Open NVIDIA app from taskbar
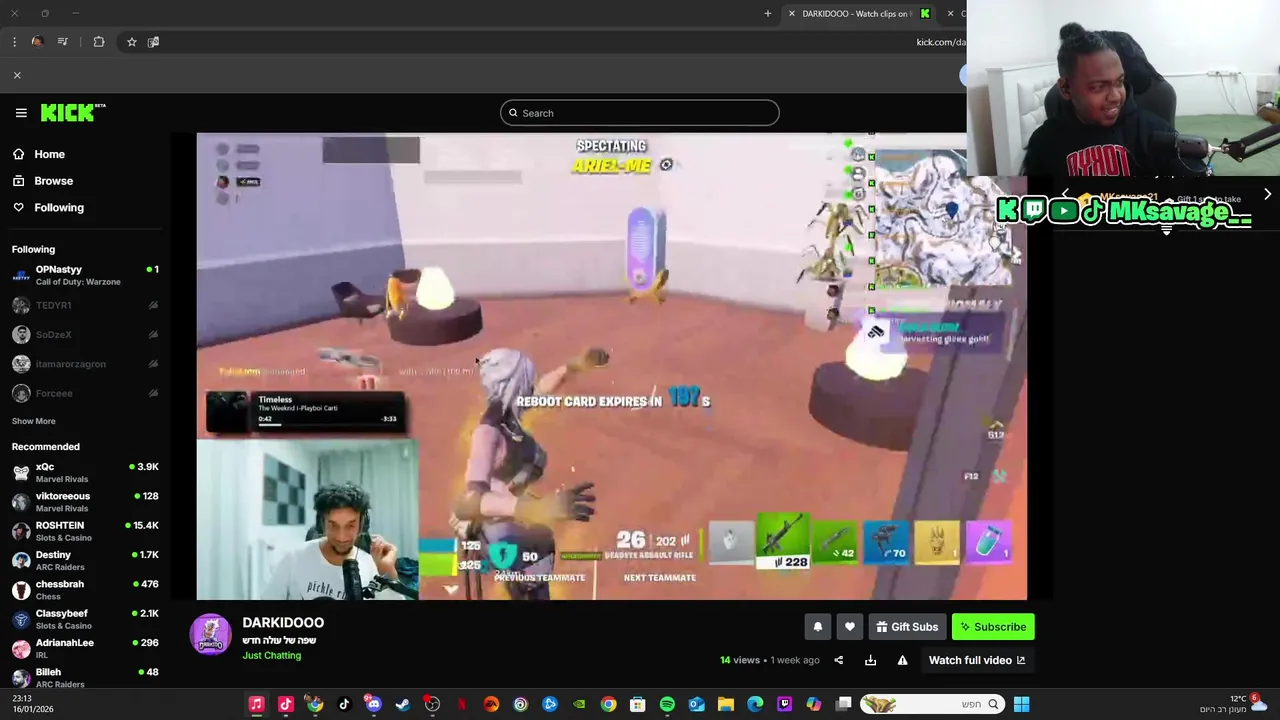1280x720 pixels. point(579,704)
